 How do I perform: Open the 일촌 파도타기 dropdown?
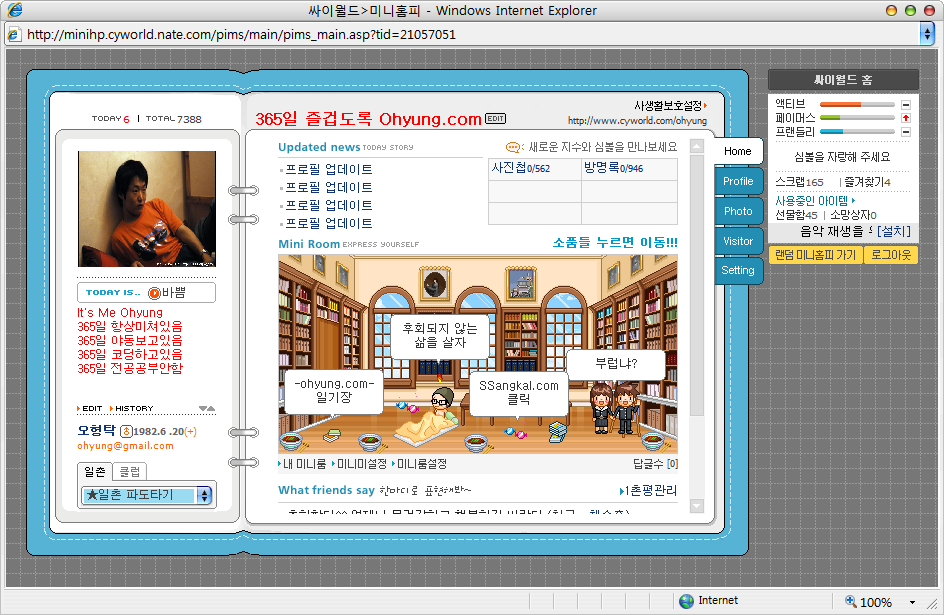[x=204, y=495]
